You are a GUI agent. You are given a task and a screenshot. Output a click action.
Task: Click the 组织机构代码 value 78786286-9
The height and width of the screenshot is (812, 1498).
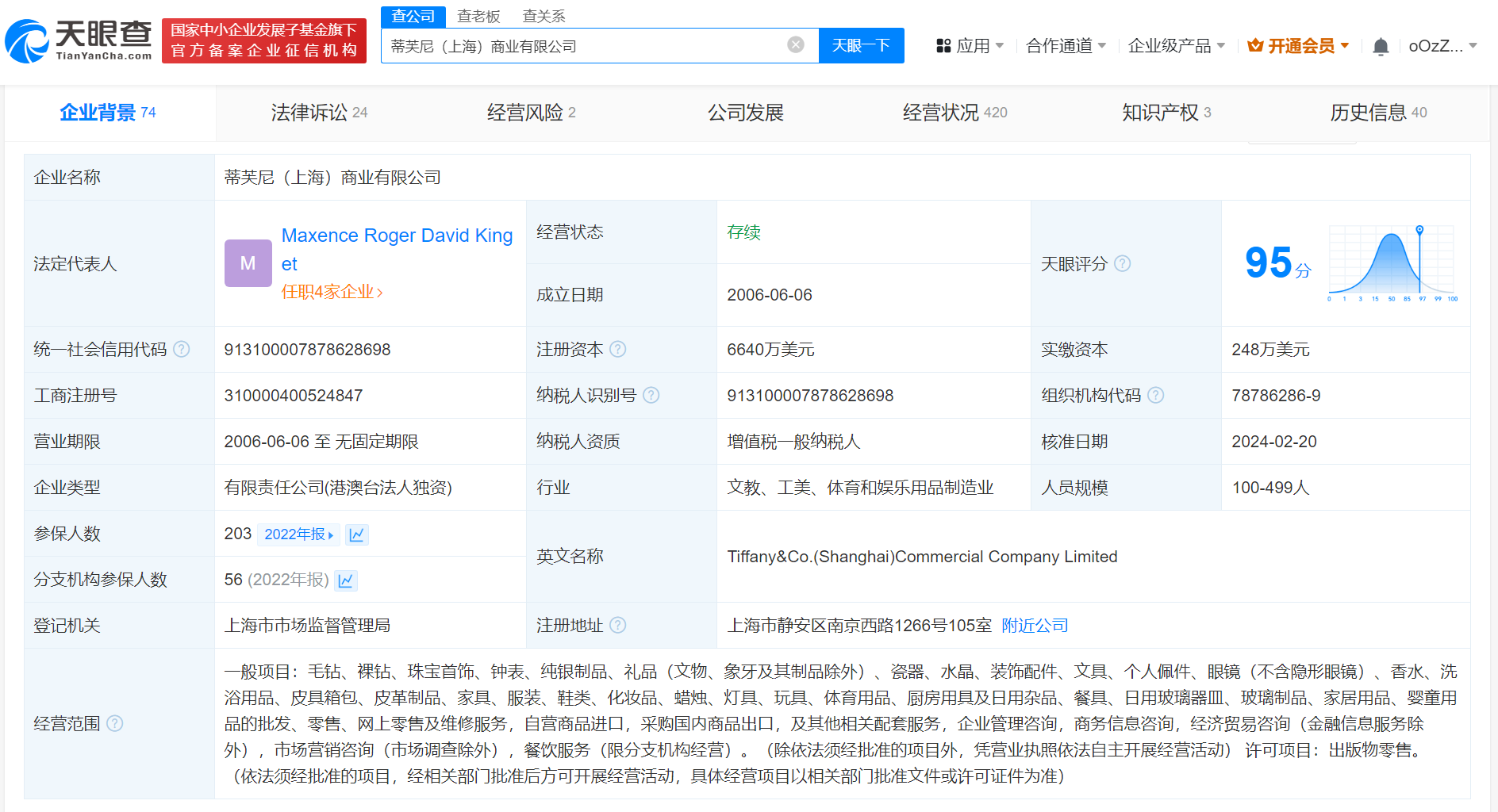1276,395
